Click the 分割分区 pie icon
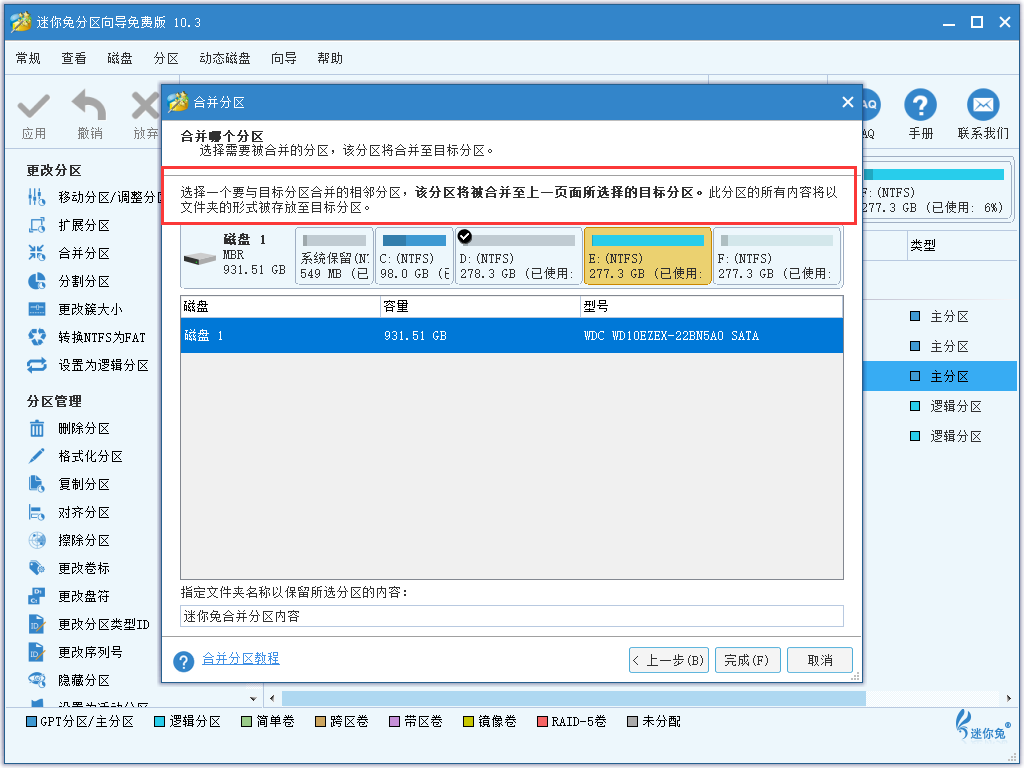The image size is (1024, 768). (37, 281)
